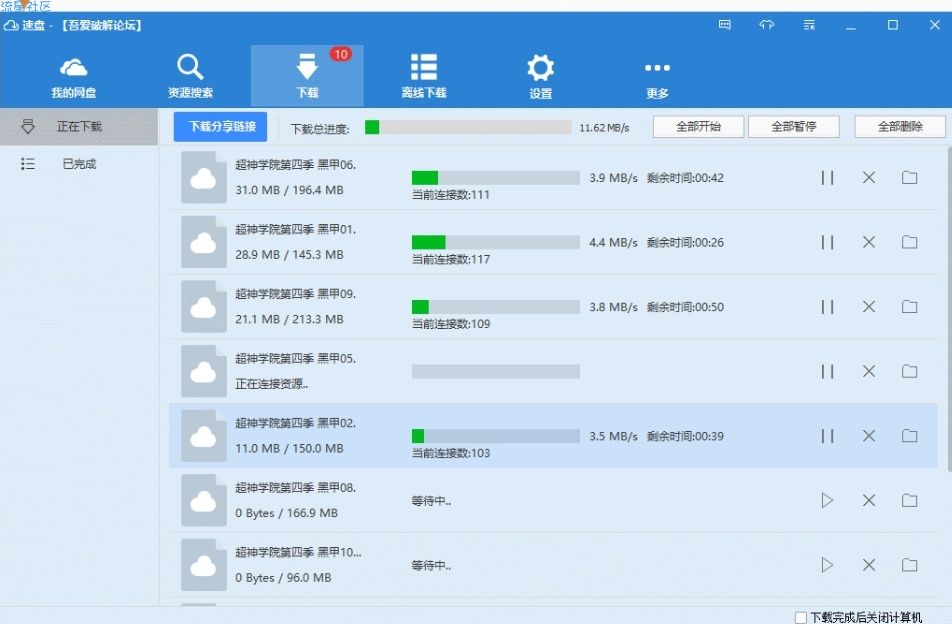Select file name 超神学院第四季 黑甲06.
This screenshot has height=624, width=952.
296,164
